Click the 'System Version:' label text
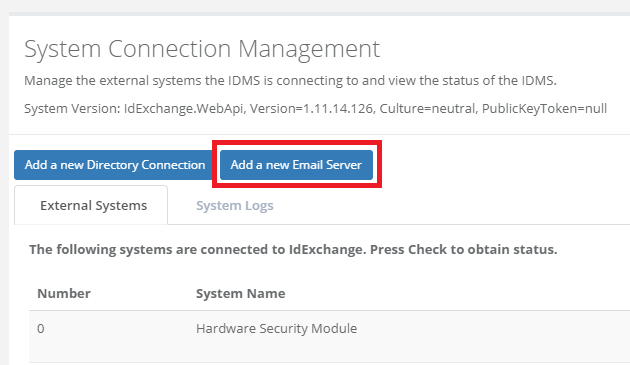This screenshot has height=365, width=630. (x=72, y=109)
